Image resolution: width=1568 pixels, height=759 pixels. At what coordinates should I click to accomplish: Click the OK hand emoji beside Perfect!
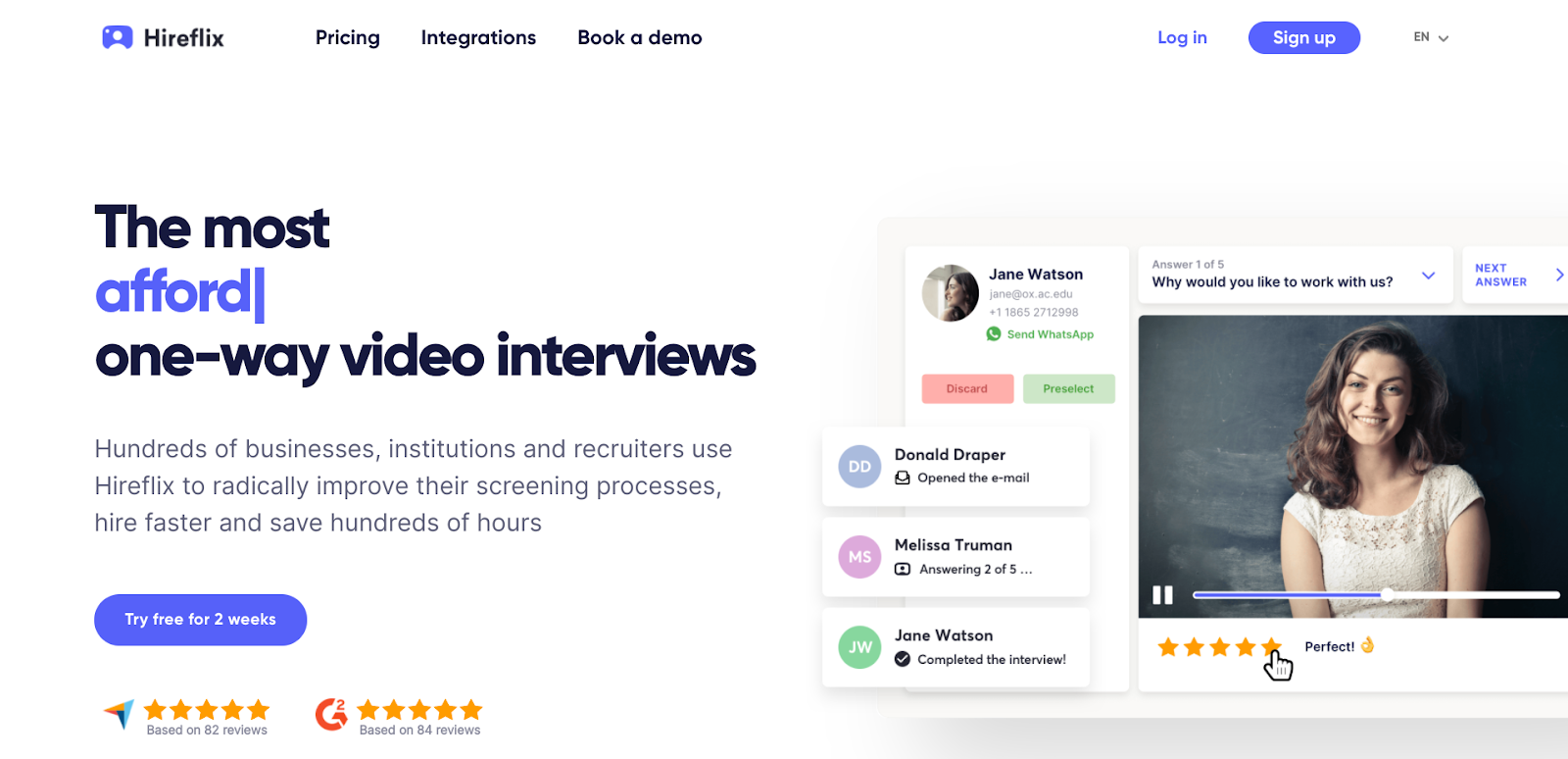click(1368, 645)
